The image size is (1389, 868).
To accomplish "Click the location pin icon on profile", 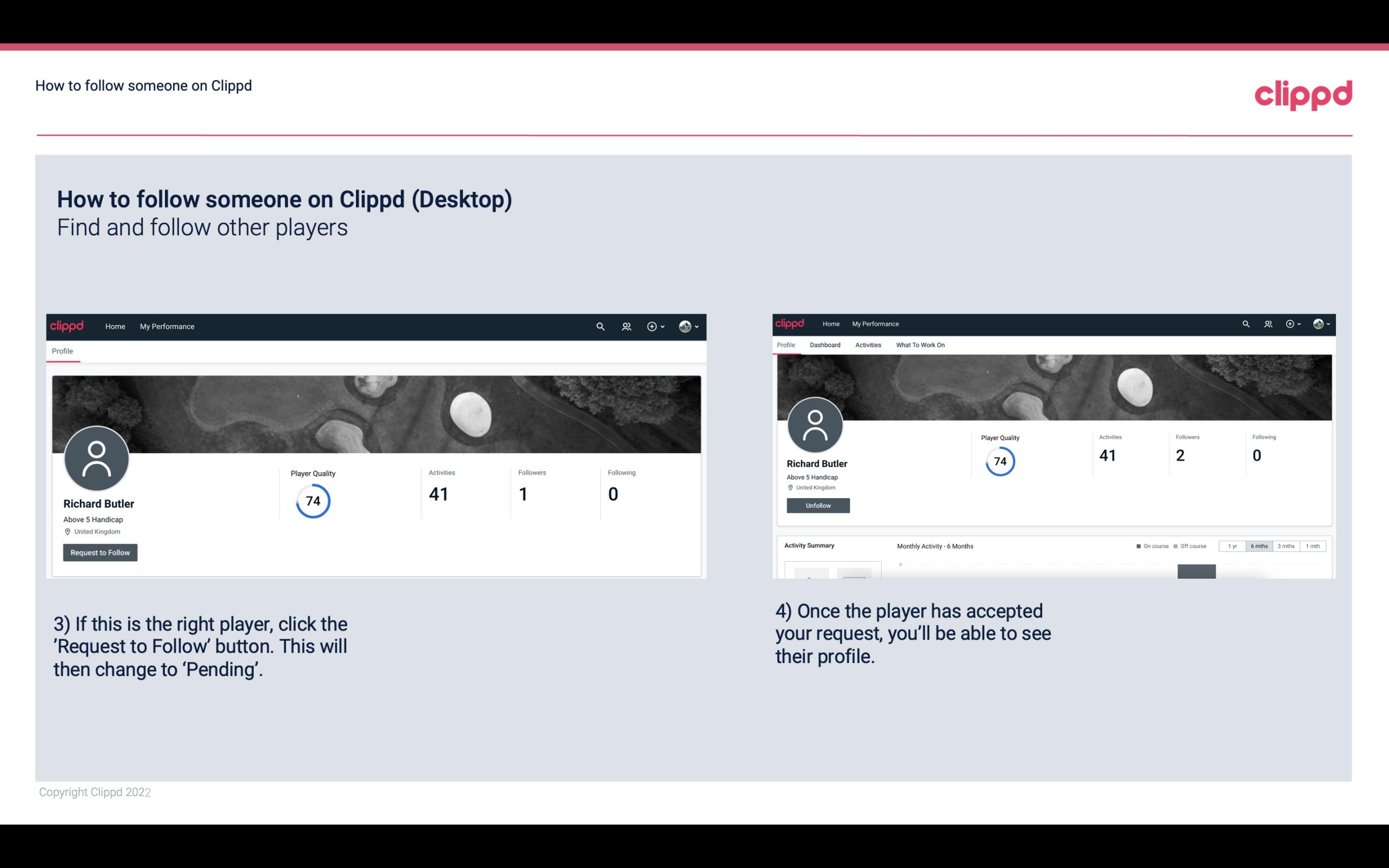I will pyautogui.click(x=68, y=531).
